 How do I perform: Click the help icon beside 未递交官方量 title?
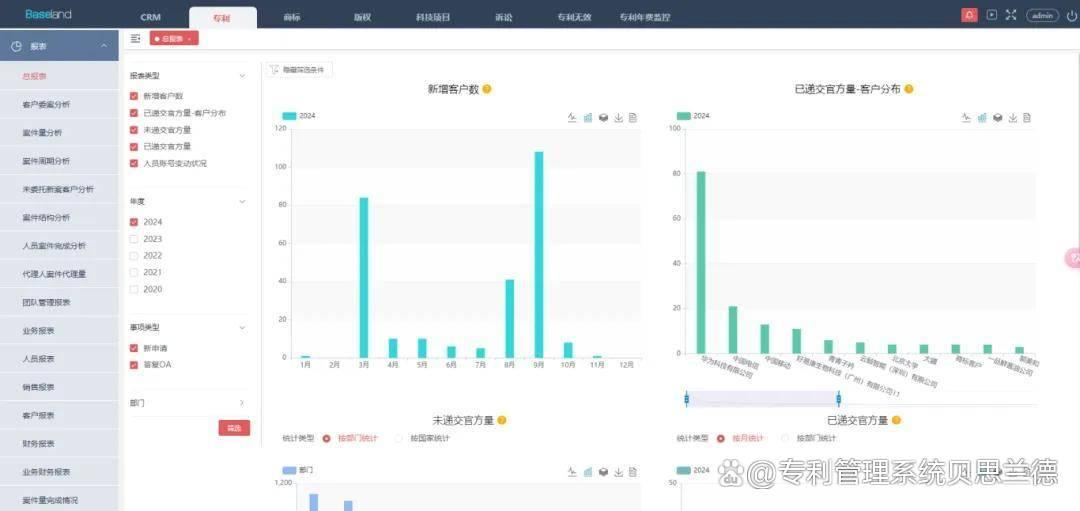click(502, 420)
